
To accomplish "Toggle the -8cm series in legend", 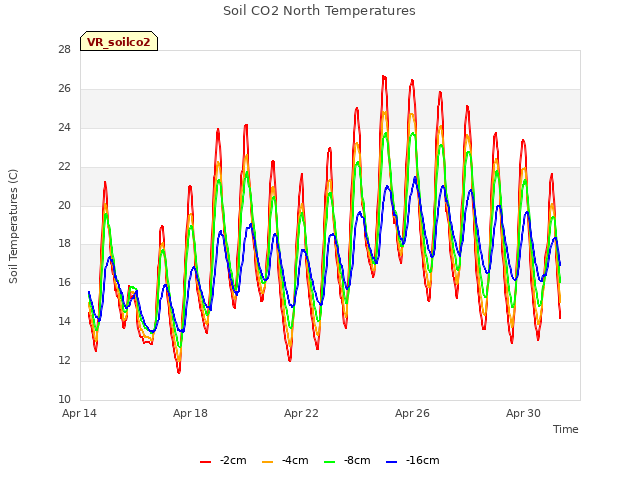I will [x=347, y=460].
